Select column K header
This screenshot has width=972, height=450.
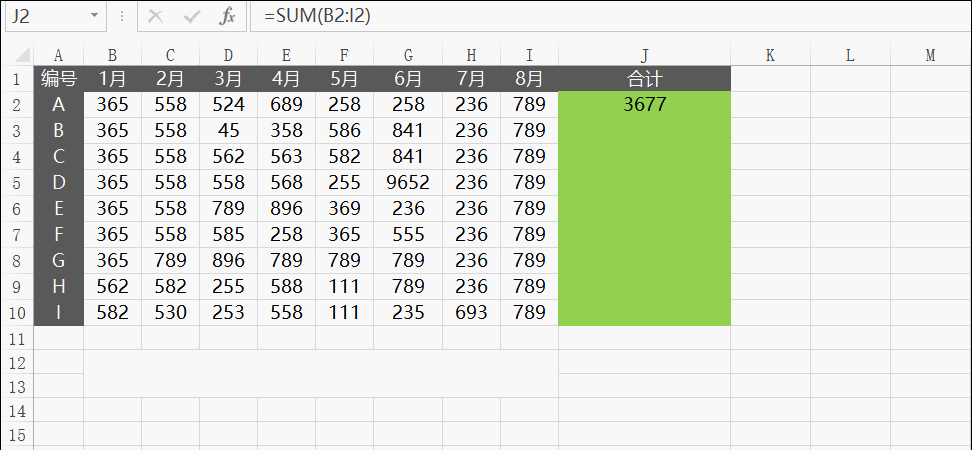tap(771, 56)
